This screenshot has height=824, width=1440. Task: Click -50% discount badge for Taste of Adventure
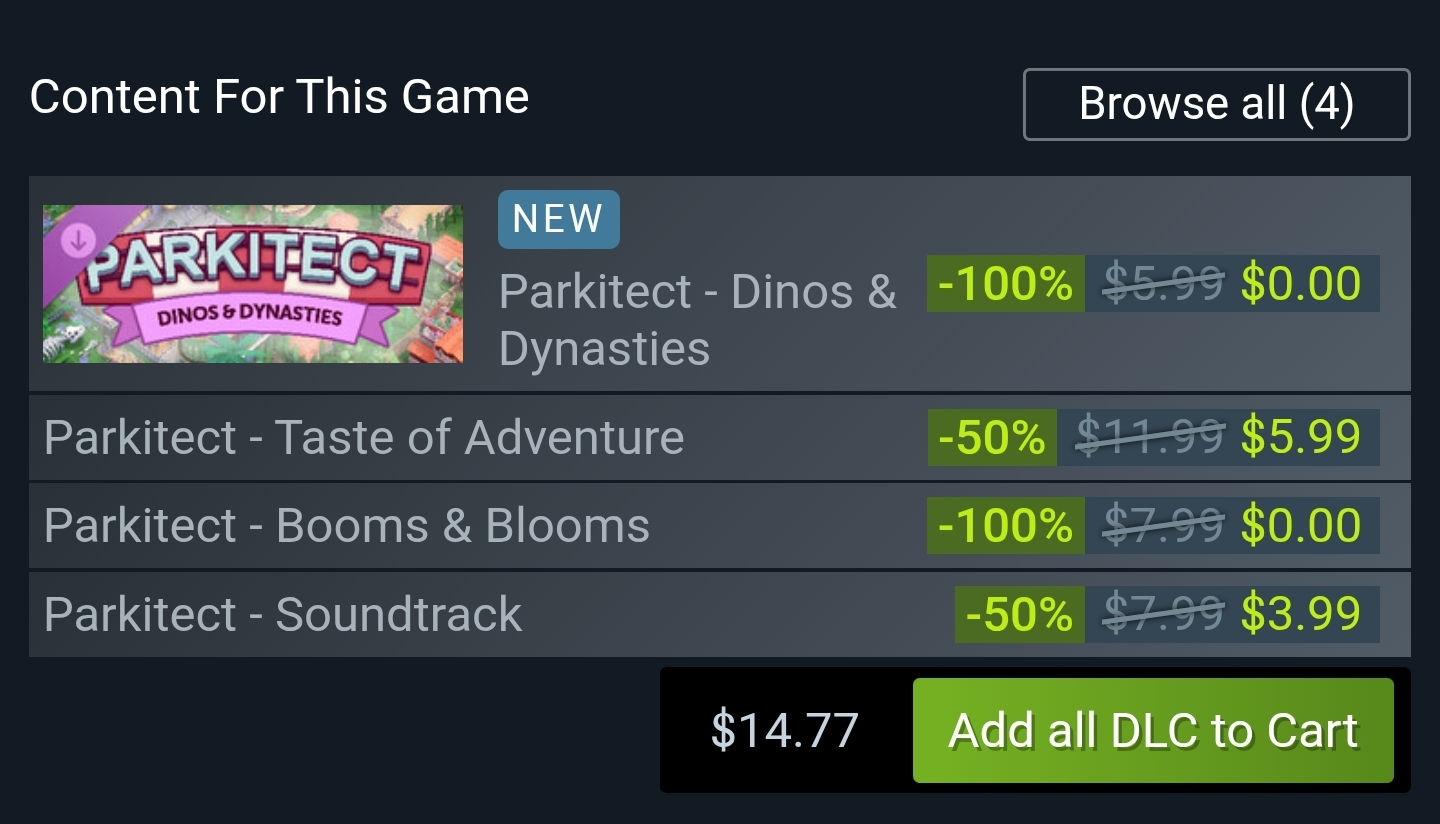coord(991,438)
